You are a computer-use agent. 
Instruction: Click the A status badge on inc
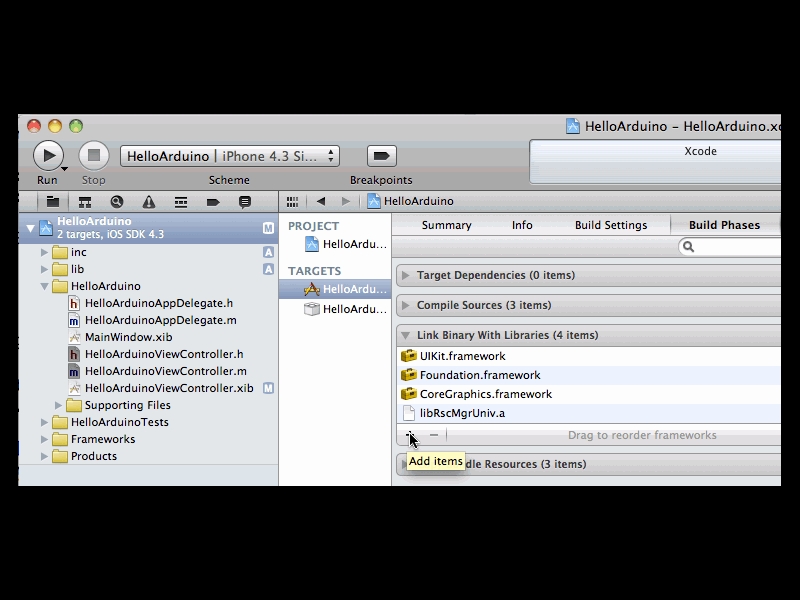[268, 252]
